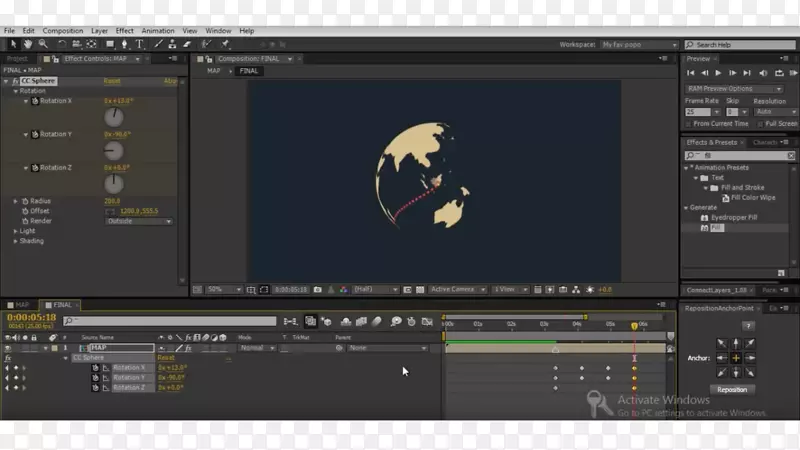The image size is (800, 450).
Task: Open magnification 50% dropdown
Action: coord(223,289)
